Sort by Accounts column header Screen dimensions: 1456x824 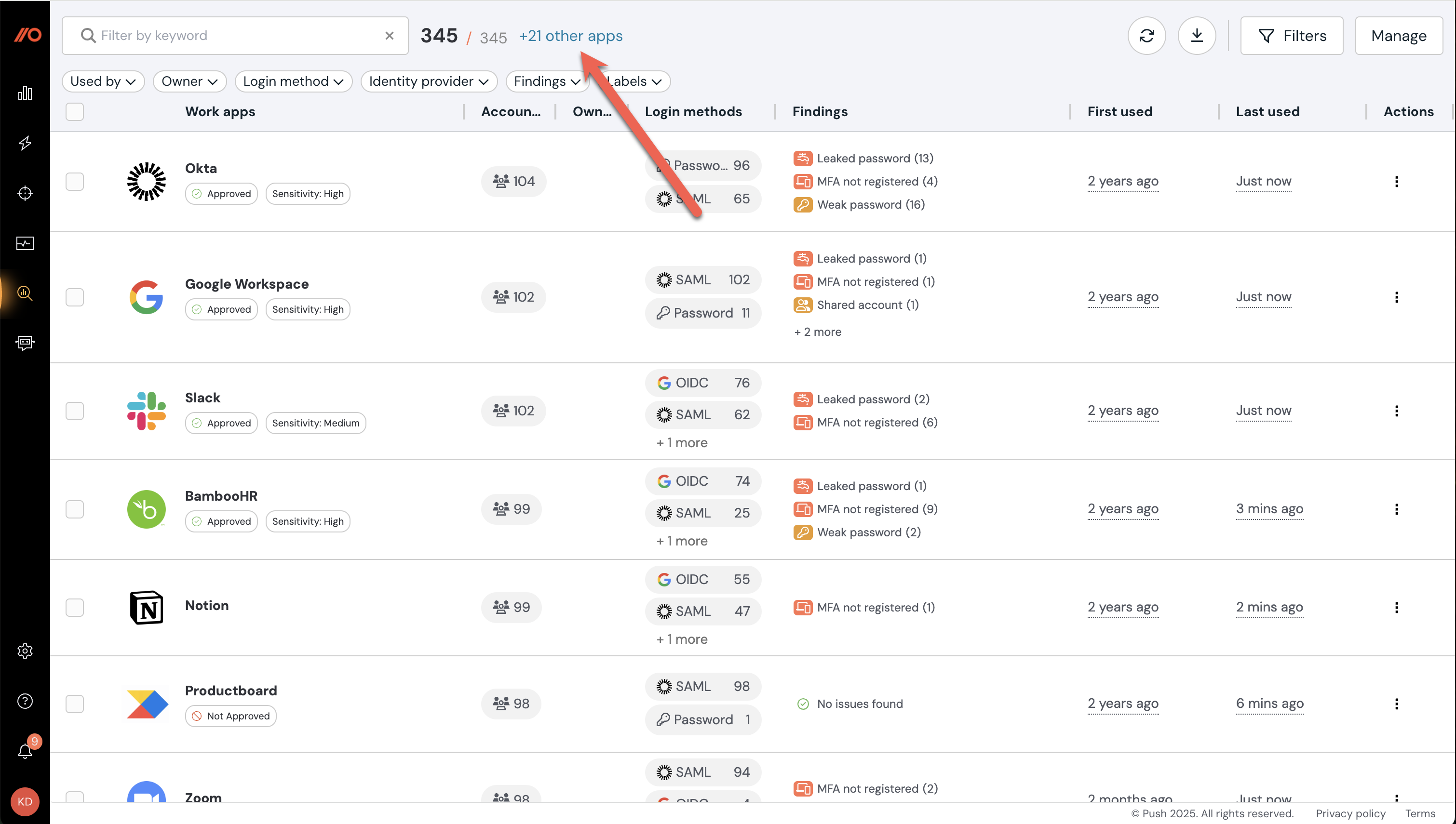(x=511, y=111)
